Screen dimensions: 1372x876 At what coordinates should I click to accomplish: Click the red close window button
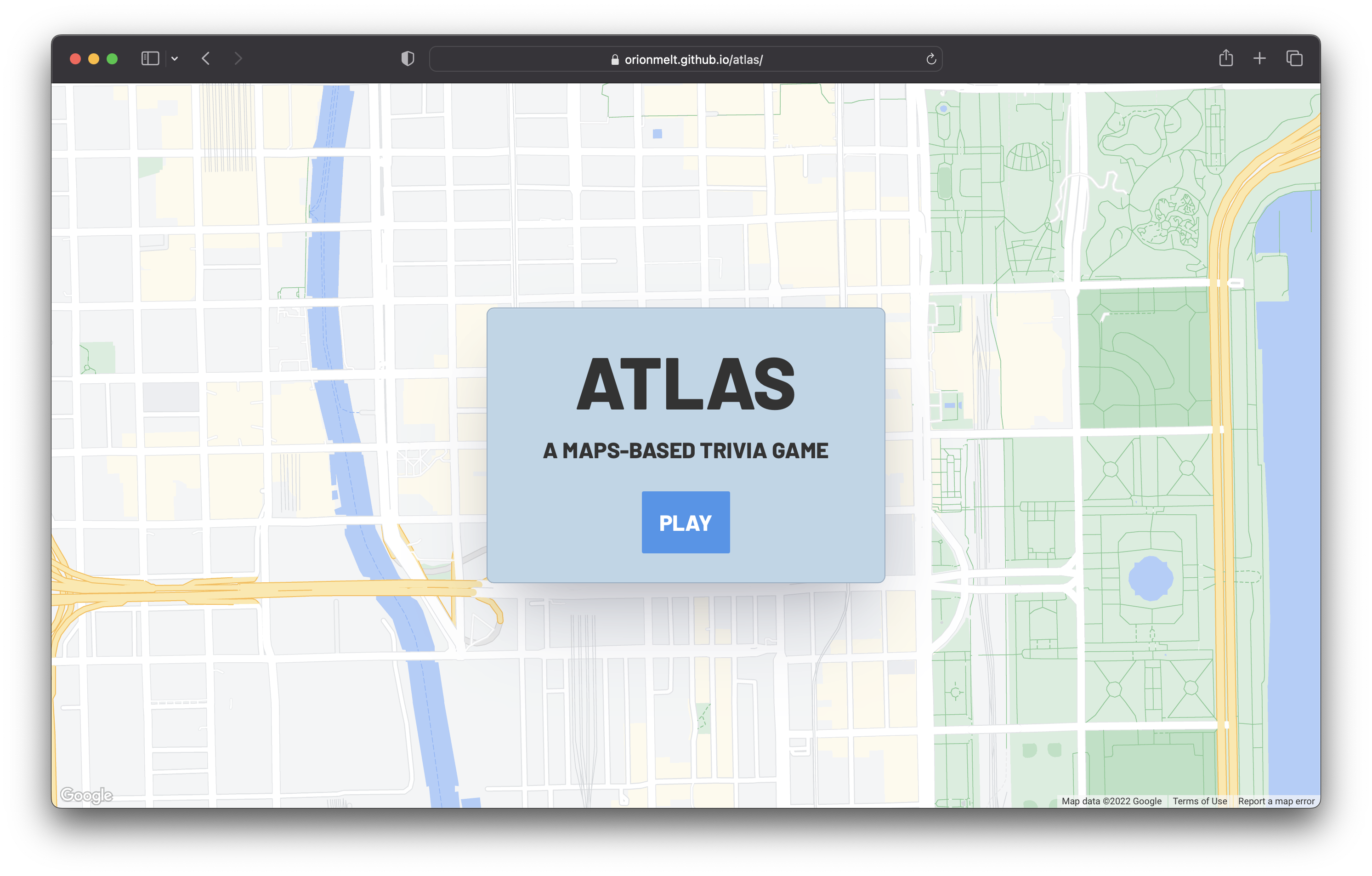click(75, 59)
